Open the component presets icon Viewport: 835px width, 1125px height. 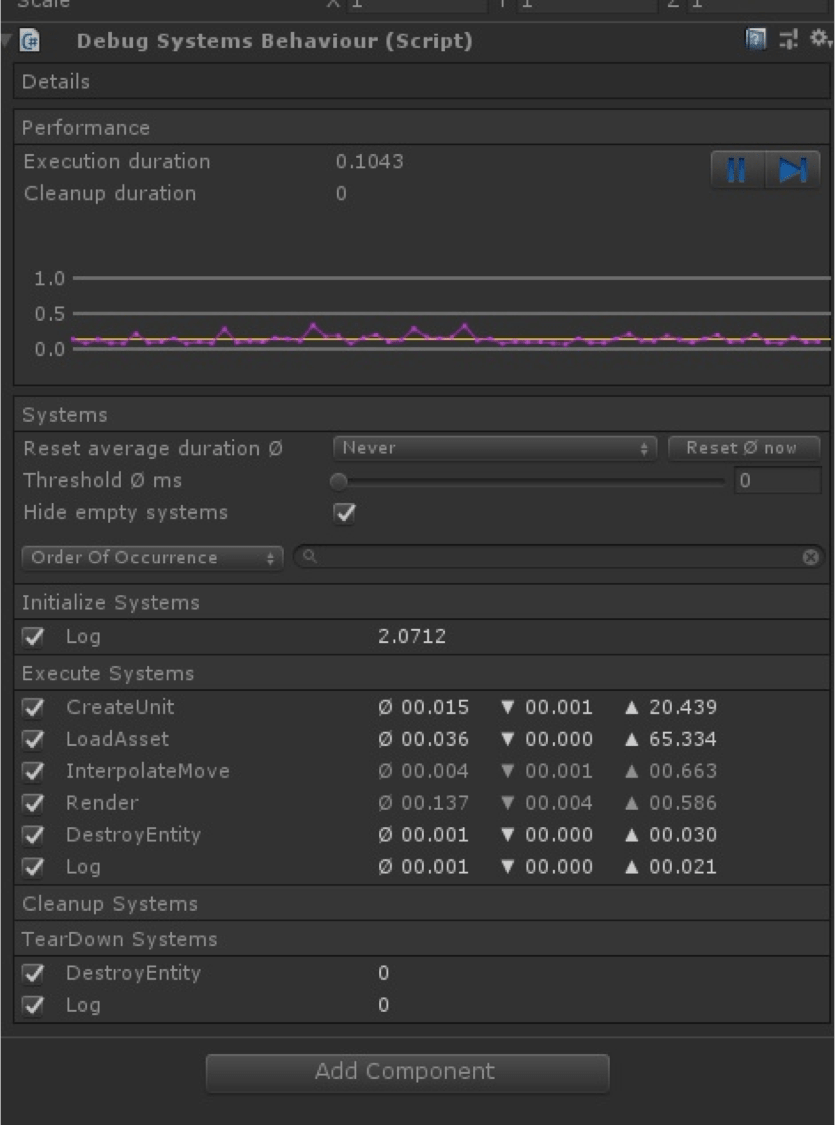pyautogui.click(x=788, y=40)
